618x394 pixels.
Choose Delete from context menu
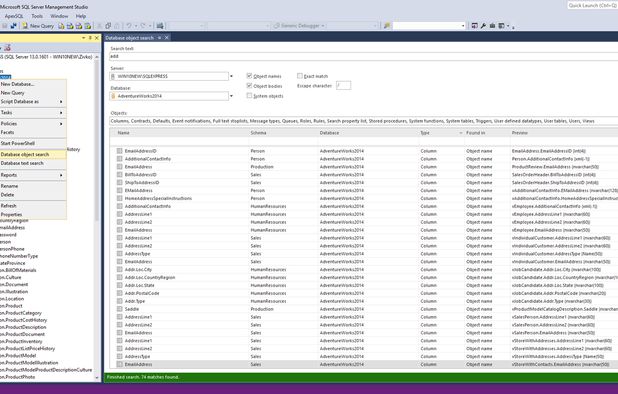(x=33, y=195)
